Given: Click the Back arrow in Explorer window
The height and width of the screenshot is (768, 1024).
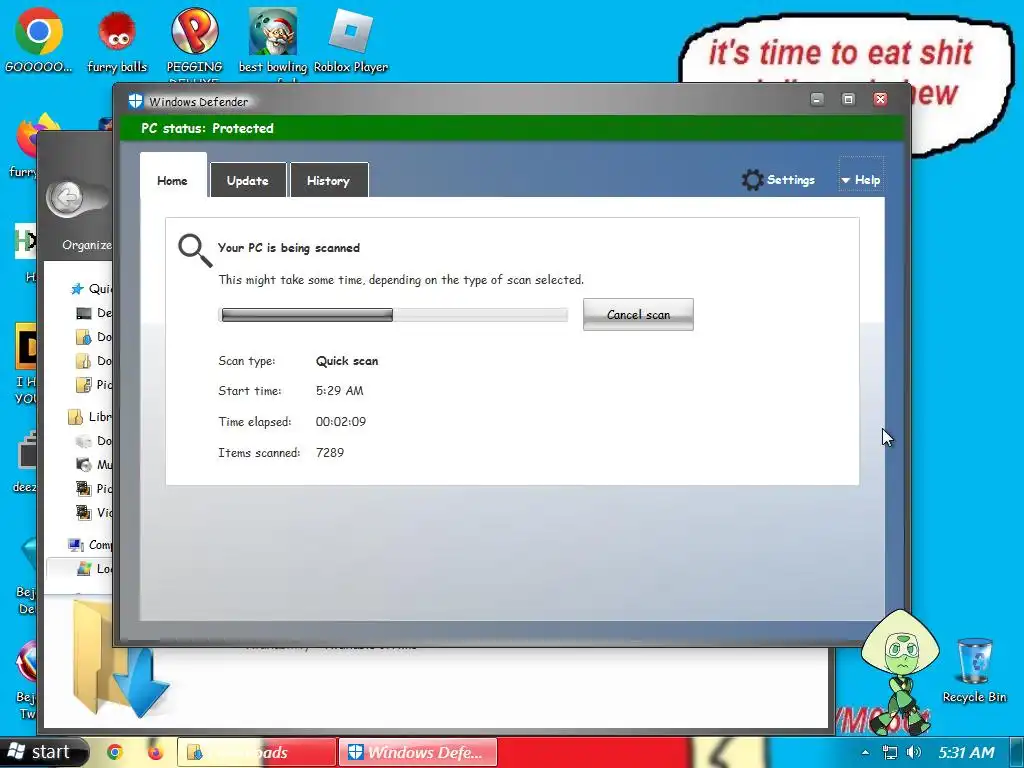Looking at the screenshot, I should pyautogui.click(x=67, y=197).
